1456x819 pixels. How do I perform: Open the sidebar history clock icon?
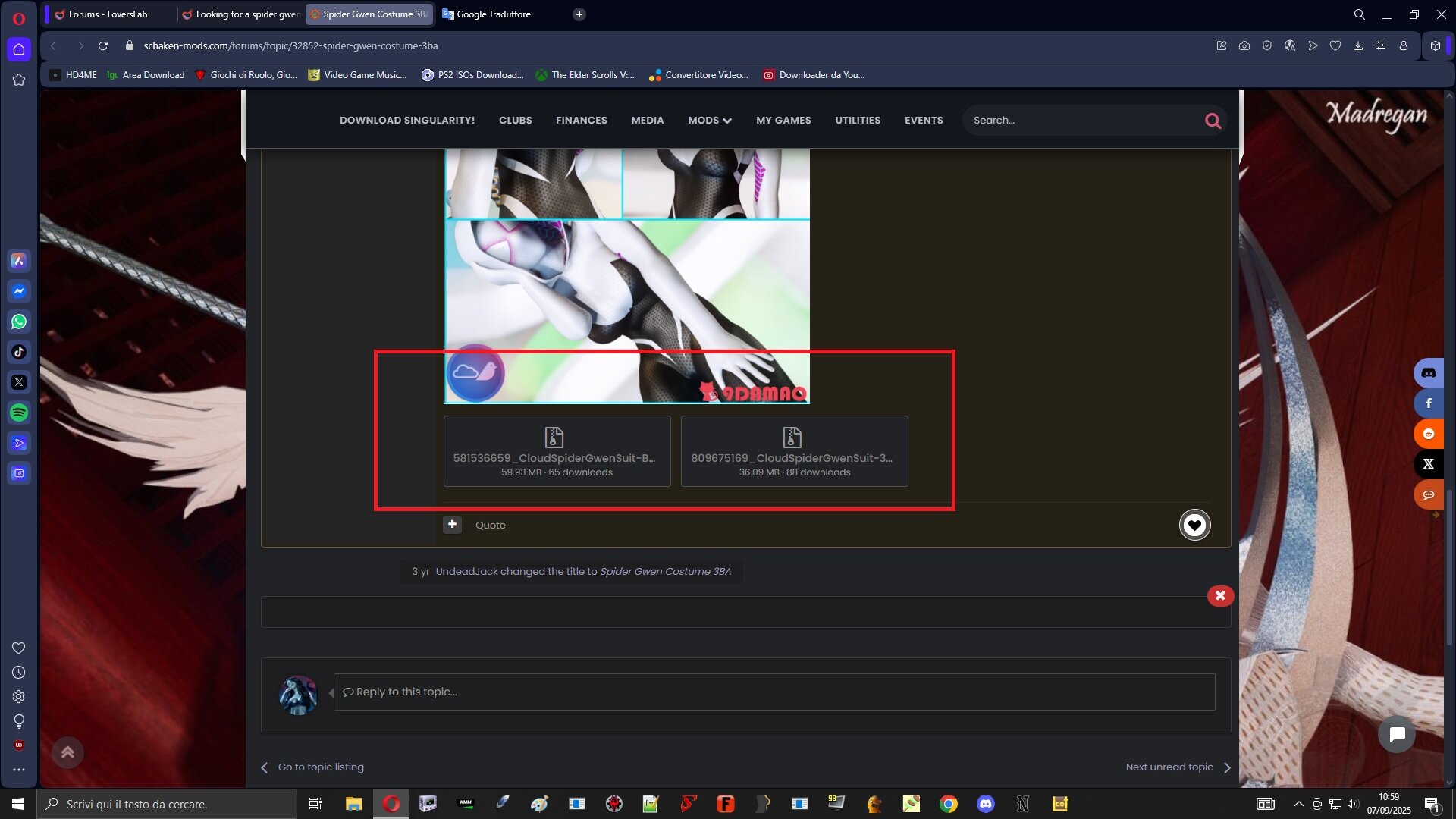click(x=19, y=673)
